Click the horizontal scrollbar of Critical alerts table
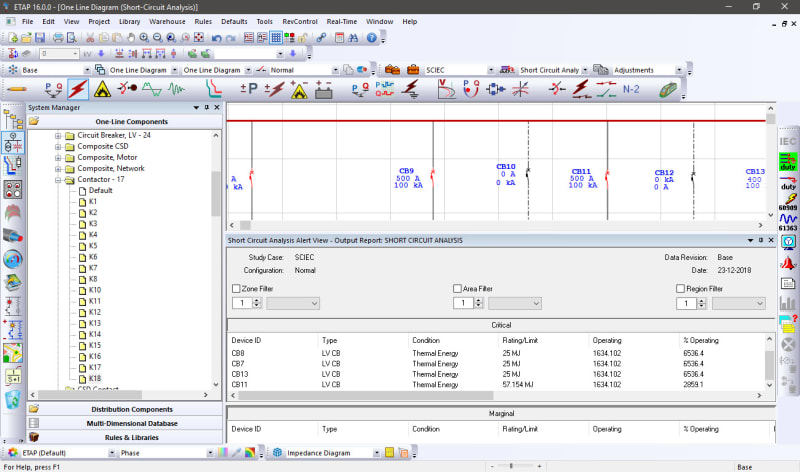Viewport: 800px width, 472px height. (x=366, y=395)
